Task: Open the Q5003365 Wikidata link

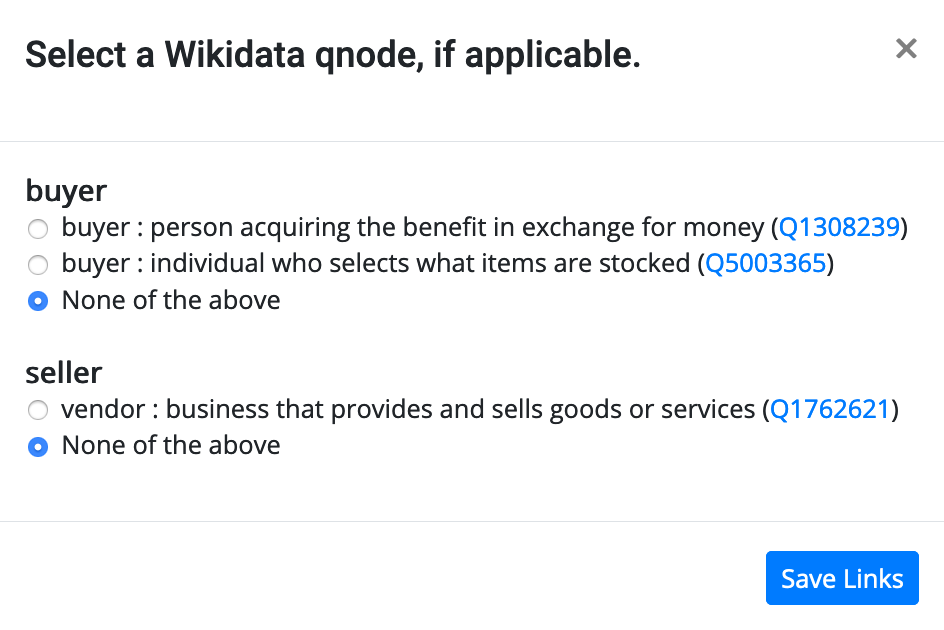Action: [765, 264]
